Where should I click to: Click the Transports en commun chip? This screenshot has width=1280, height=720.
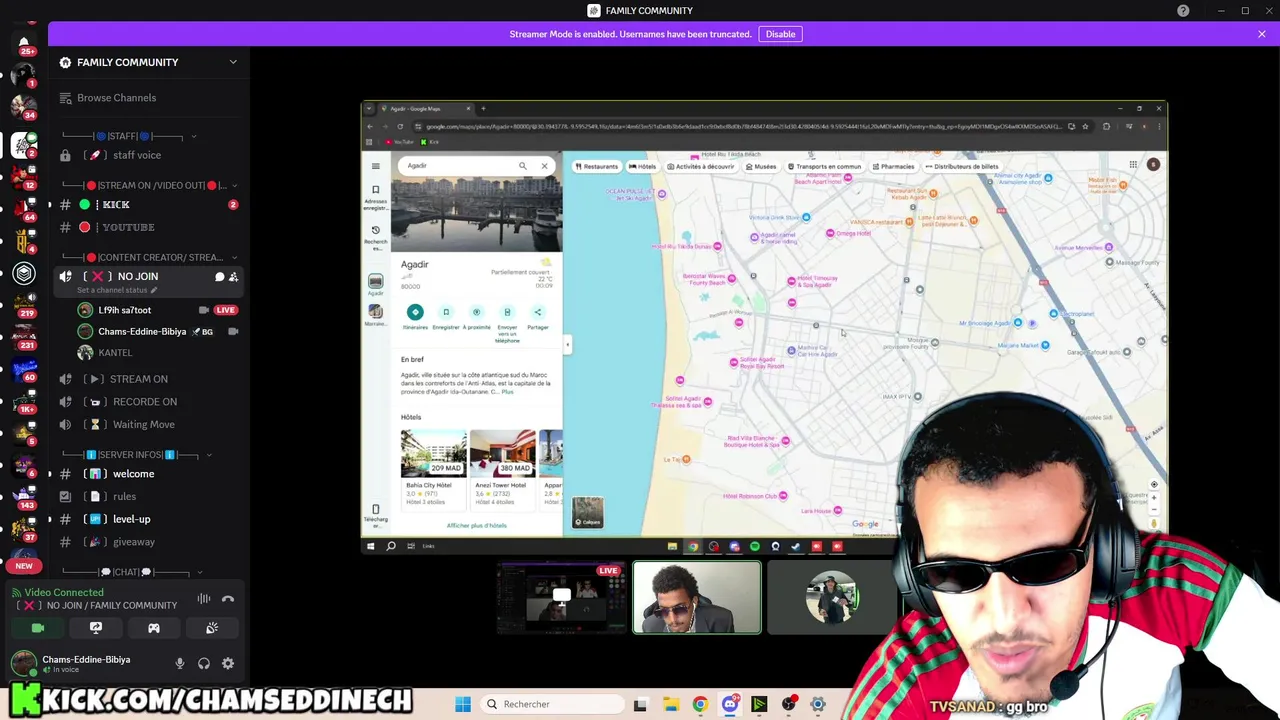point(825,167)
